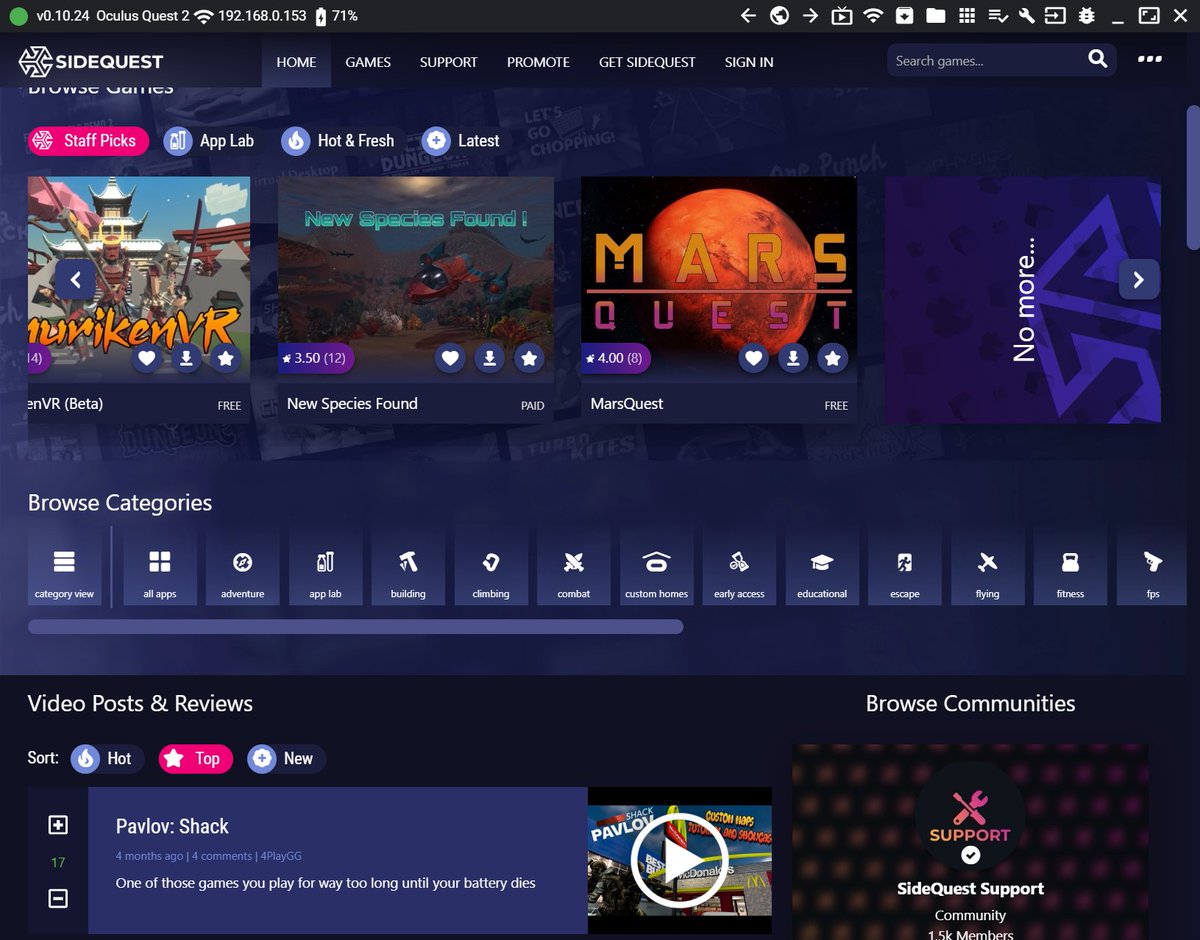Viewport: 1200px width, 940px height.
Task: Sort video posts by New
Action: [286, 759]
